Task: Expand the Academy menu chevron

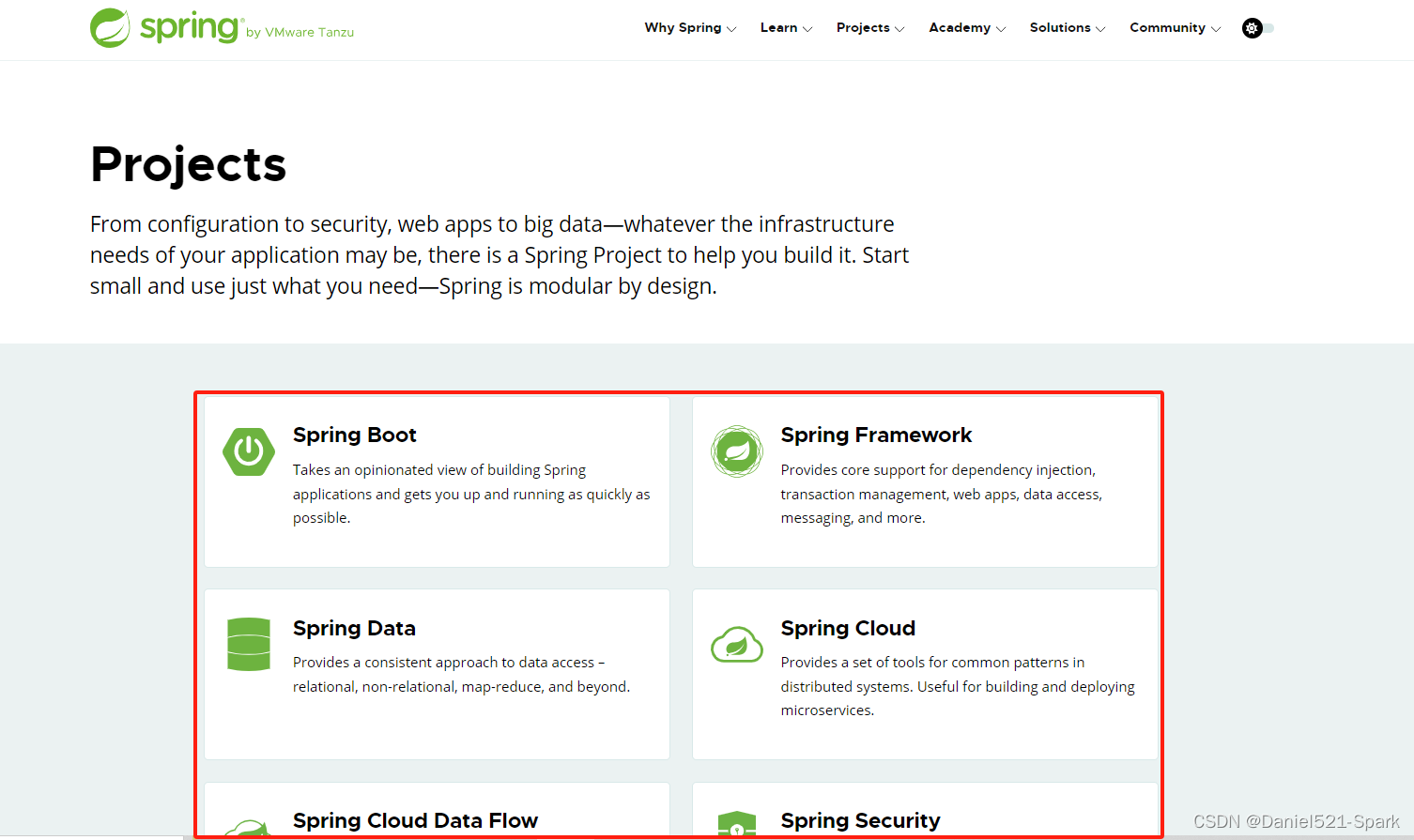Action: (1001, 29)
